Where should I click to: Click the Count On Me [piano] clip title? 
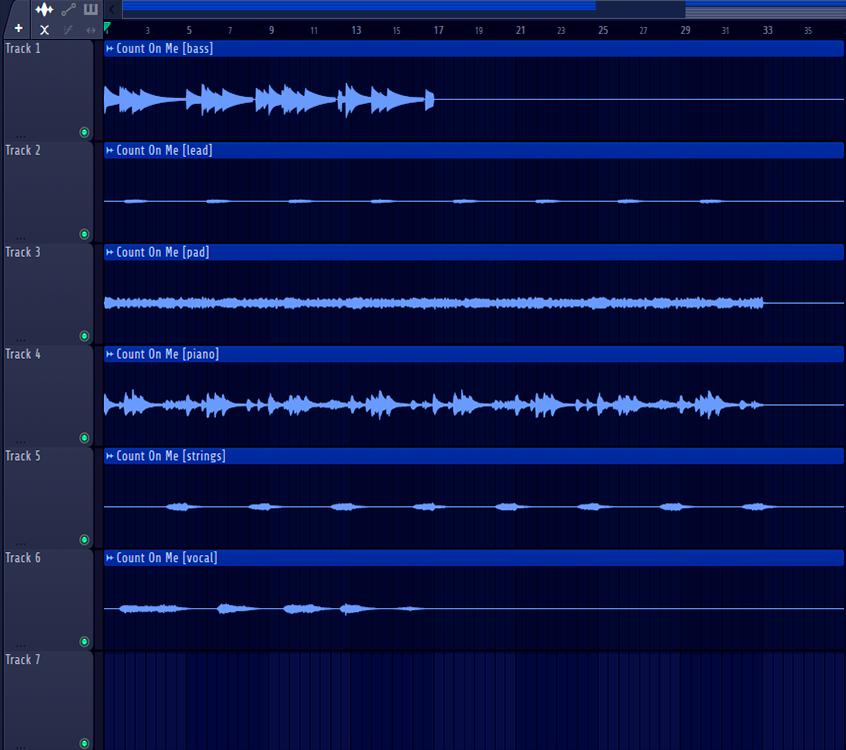click(x=167, y=354)
